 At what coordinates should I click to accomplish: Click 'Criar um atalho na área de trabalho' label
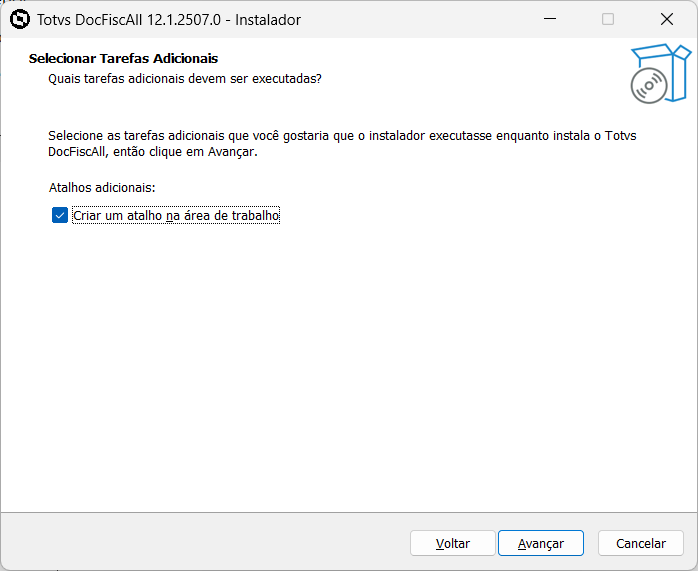tap(176, 215)
